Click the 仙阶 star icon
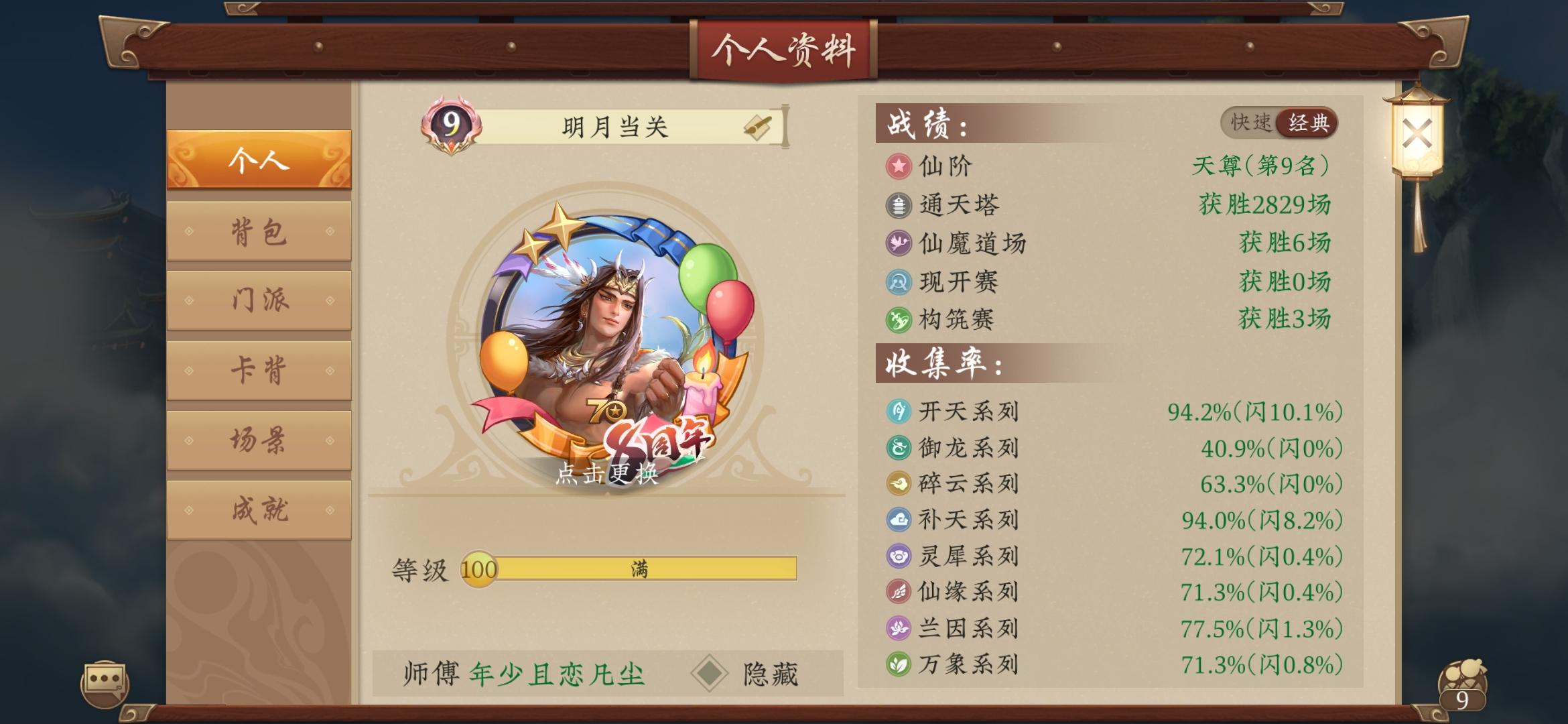This screenshot has height=724, width=1568. click(899, 166)
